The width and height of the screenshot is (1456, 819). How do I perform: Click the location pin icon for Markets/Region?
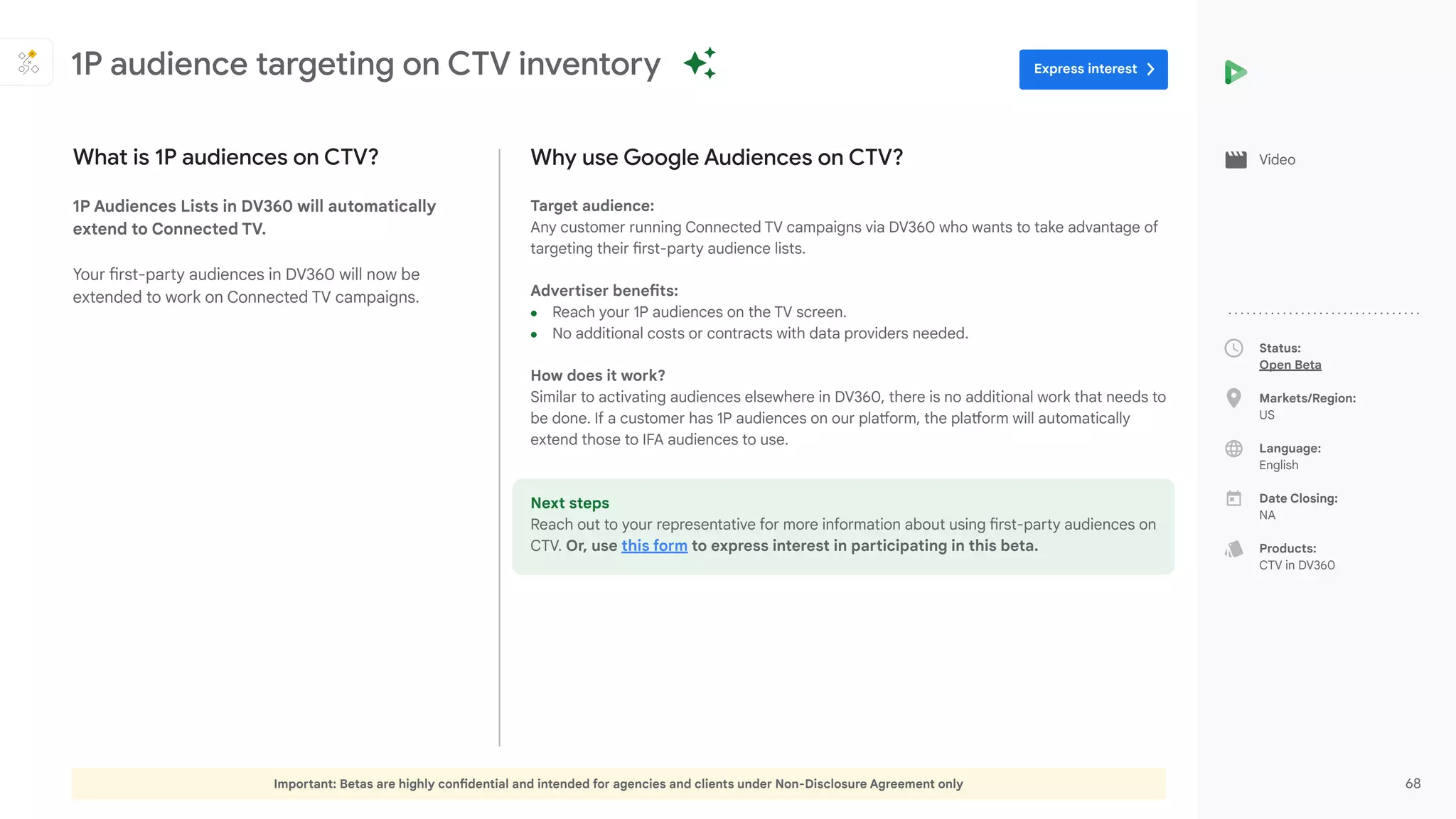coord(1233,397)
